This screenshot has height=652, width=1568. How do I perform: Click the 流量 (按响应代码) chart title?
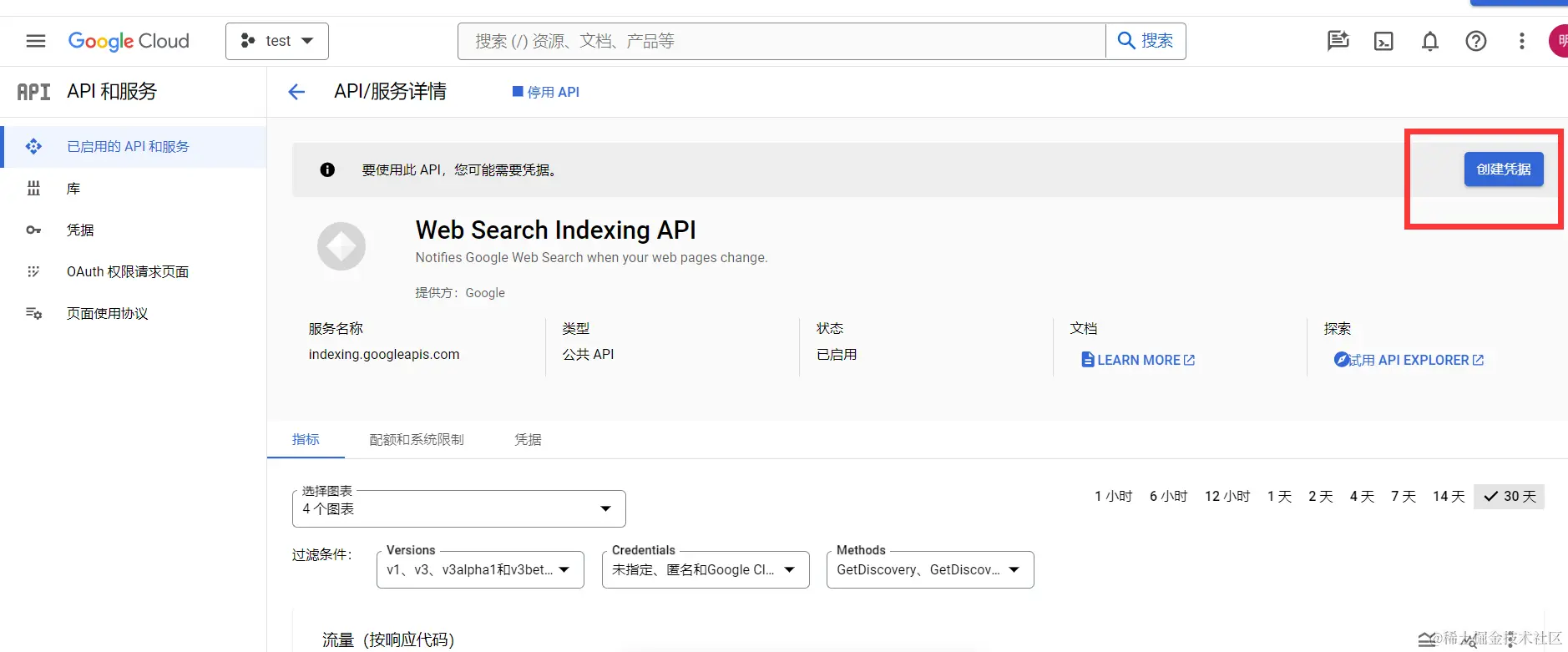click(388, 639)
